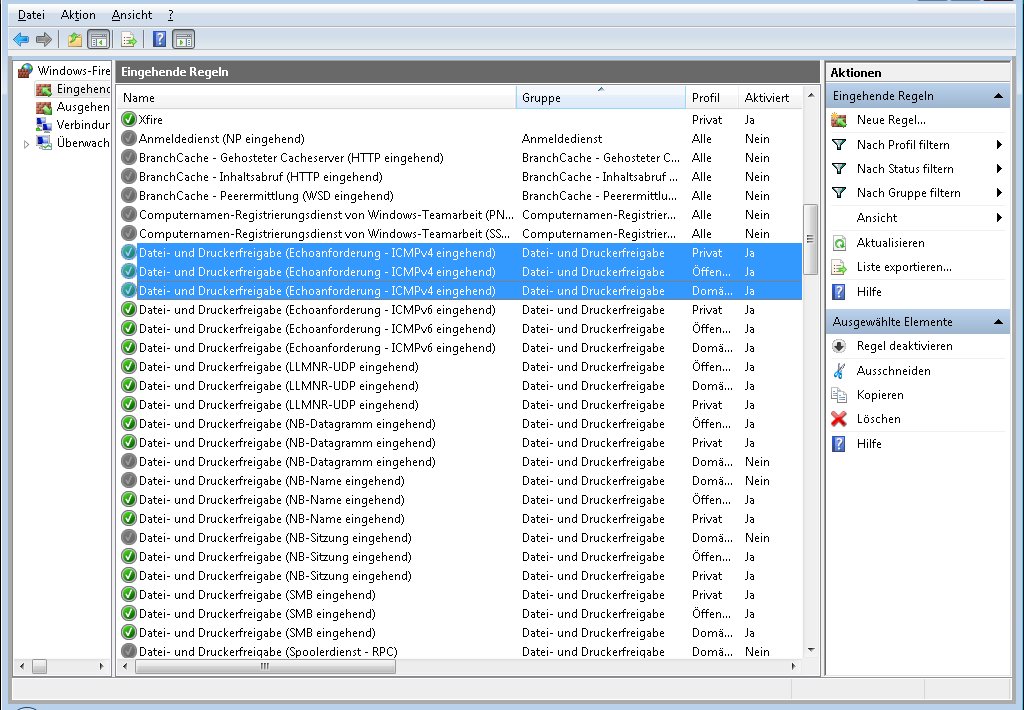
Task: Delete selected rules with Löschen
Action: coord(878,420)
